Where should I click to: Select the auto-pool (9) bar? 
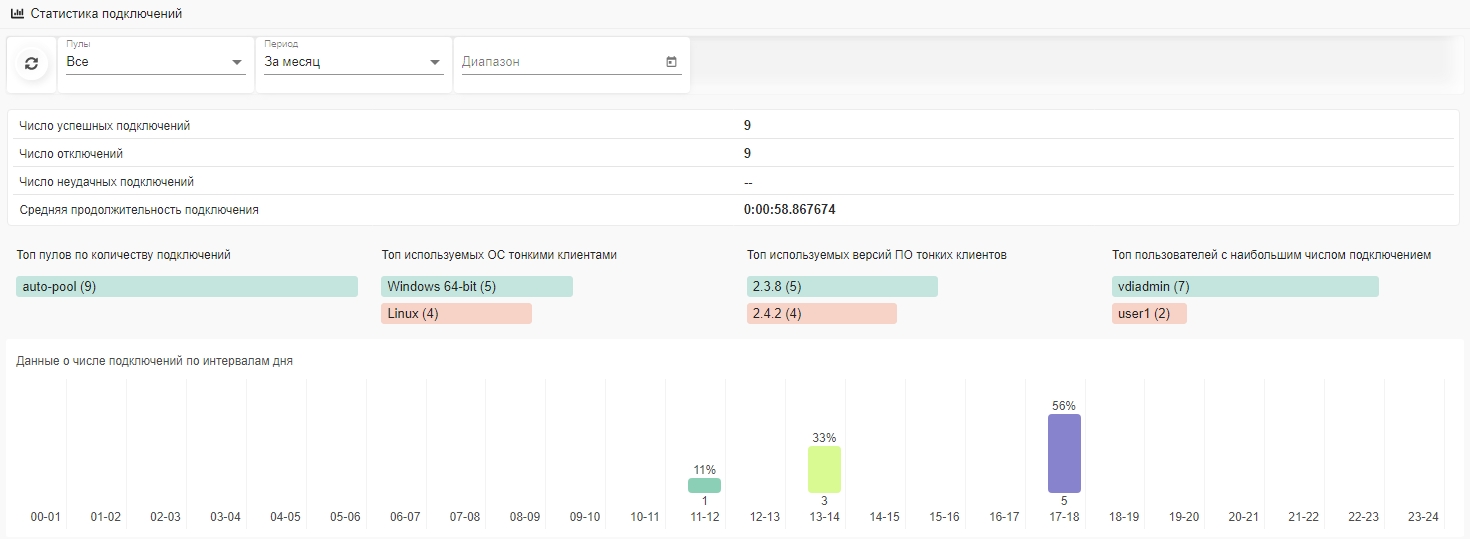[187, 287]
